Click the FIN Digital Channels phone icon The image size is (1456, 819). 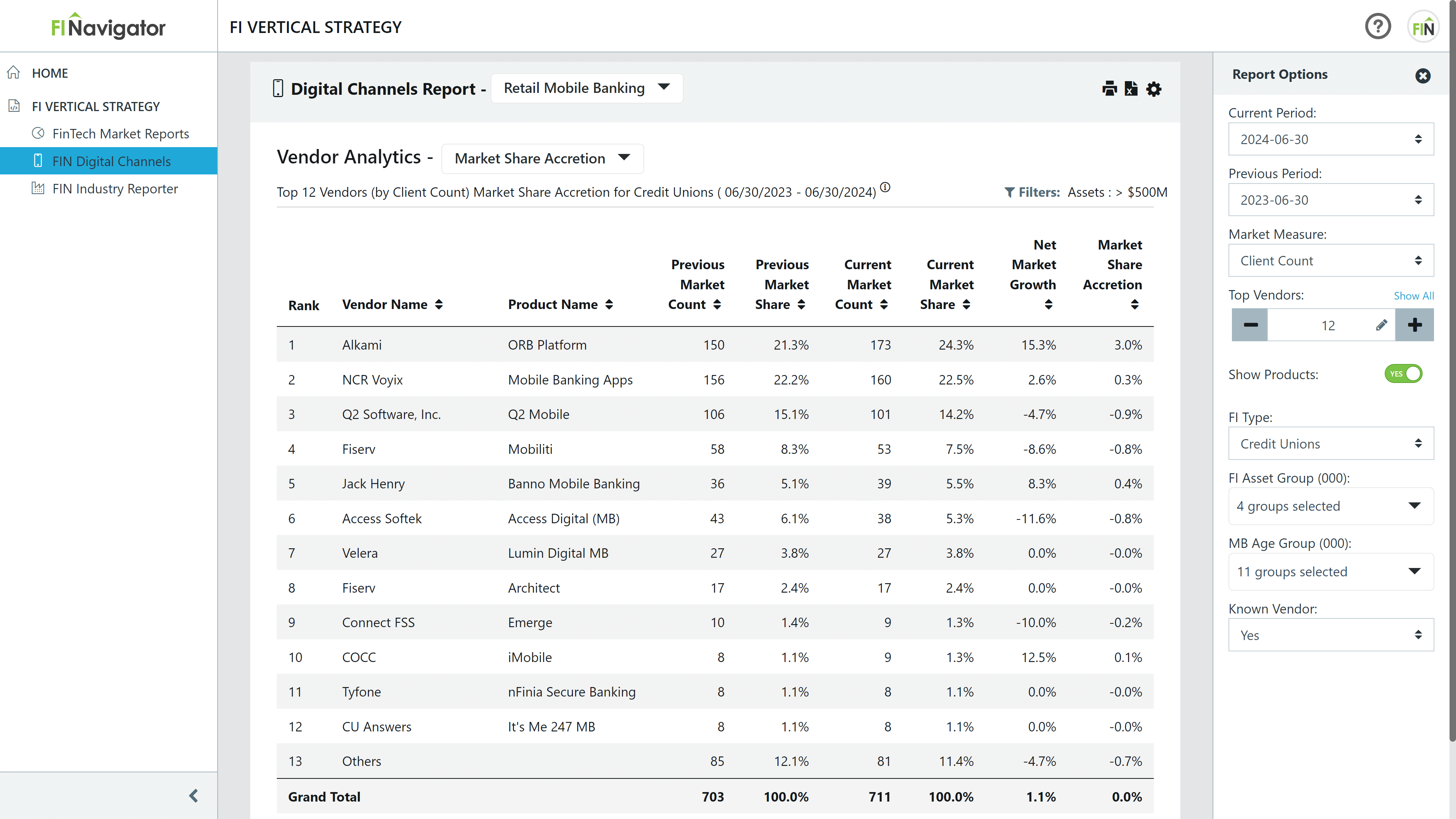coord(38,160)
